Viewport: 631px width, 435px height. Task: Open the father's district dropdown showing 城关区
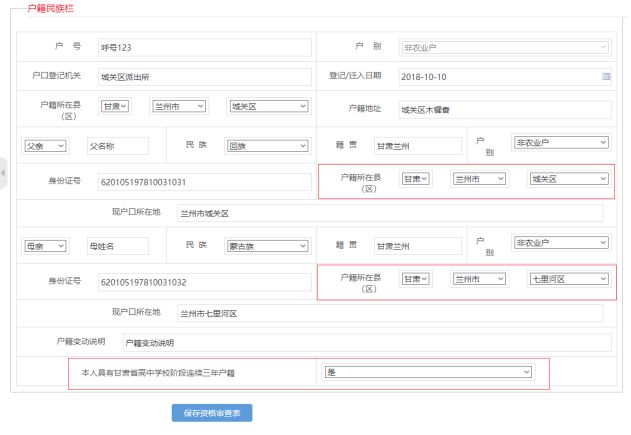(x=569, y=179)
